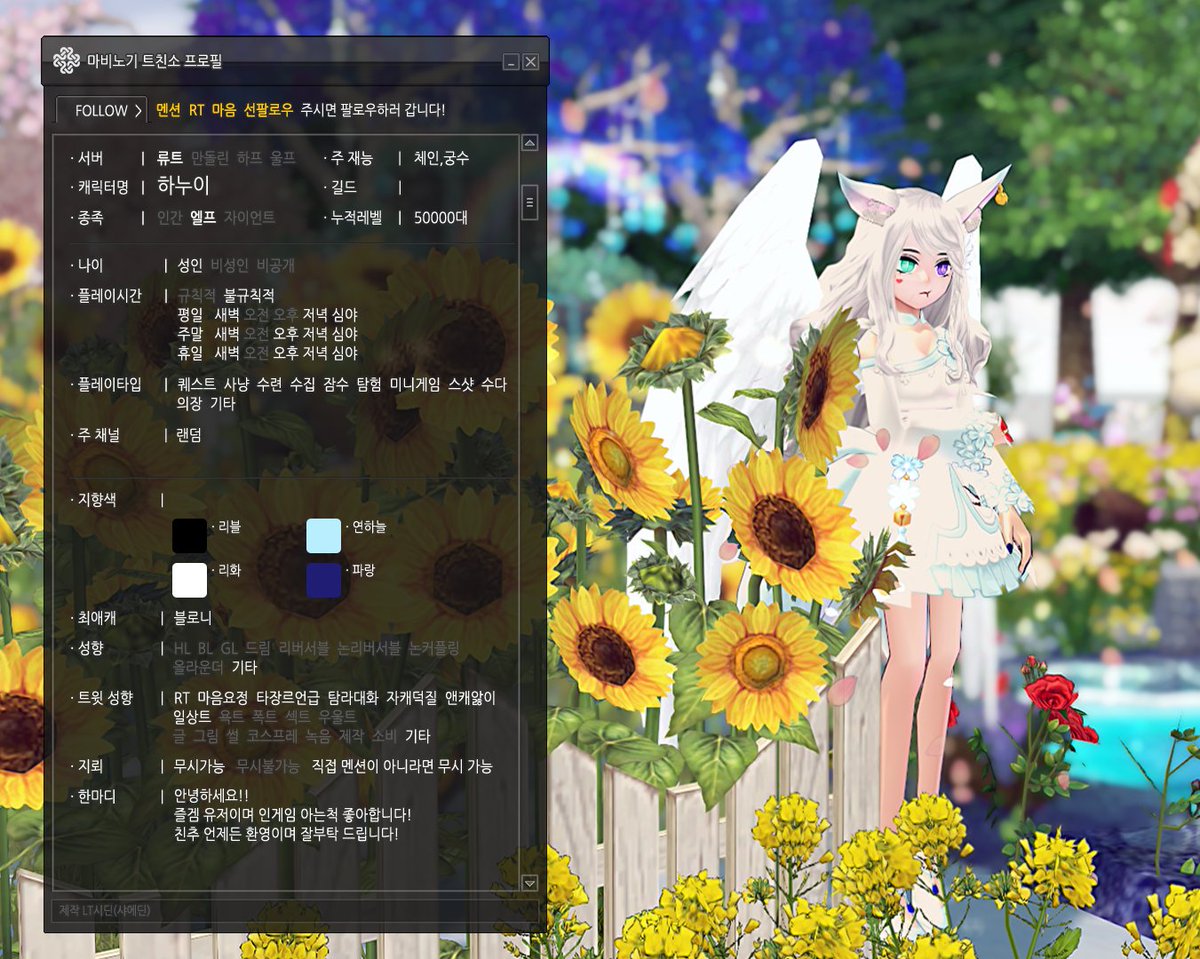Select 수련 play type

coord(269,385)
